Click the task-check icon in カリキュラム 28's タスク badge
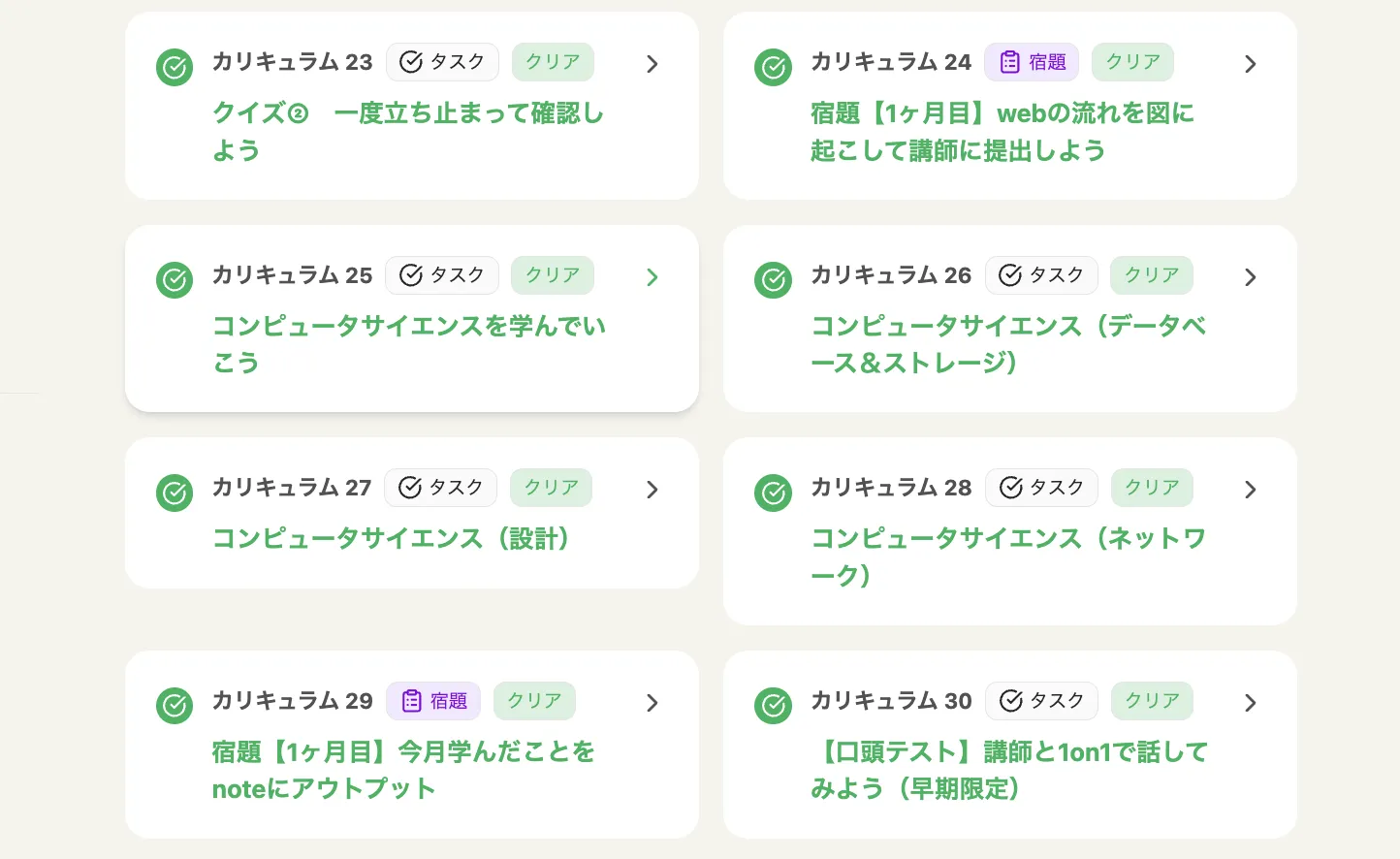The width and height of the screenshot is (1400, 859). [x=1011, y=488]
